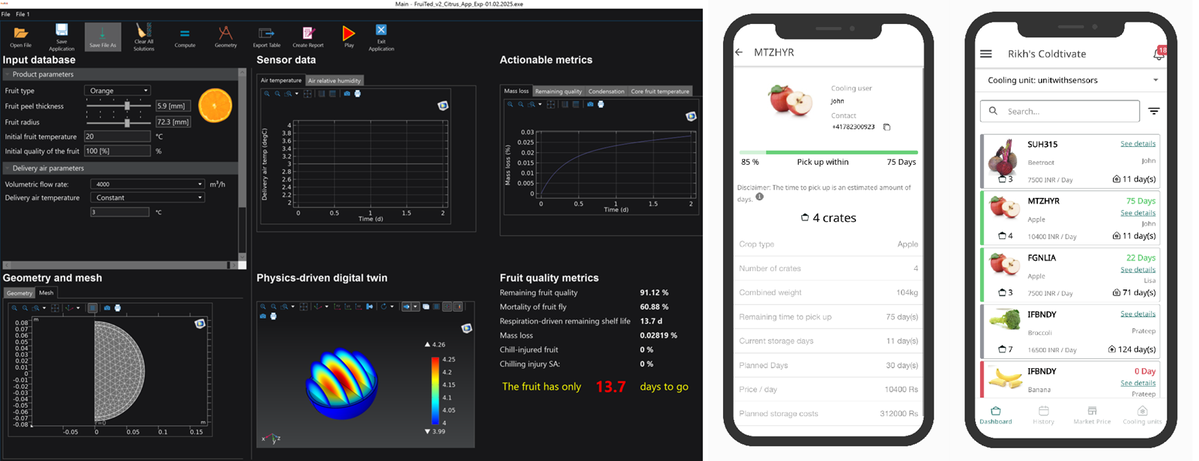The image size is (1199, 461).
Task: Click the Create Report icon
Action: [x=307, y=33]
